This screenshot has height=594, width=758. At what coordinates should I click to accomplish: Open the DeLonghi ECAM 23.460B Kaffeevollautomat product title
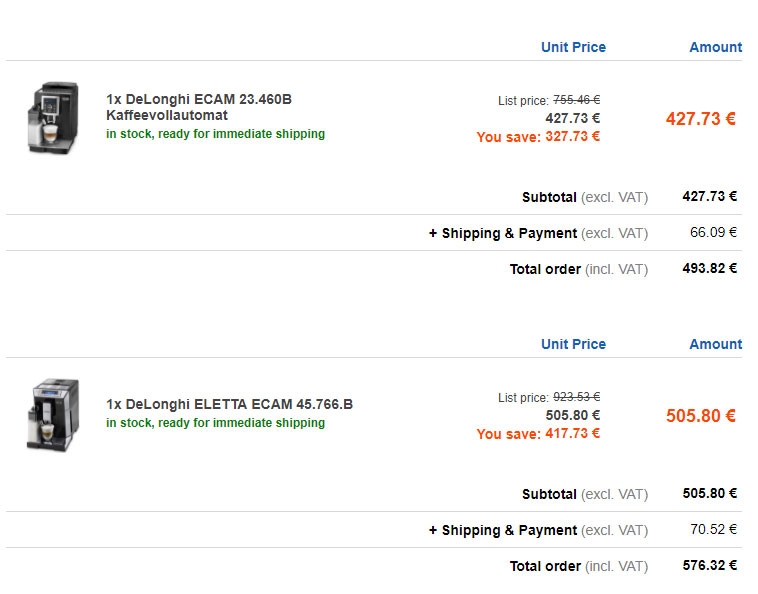[x=199, y=107]
